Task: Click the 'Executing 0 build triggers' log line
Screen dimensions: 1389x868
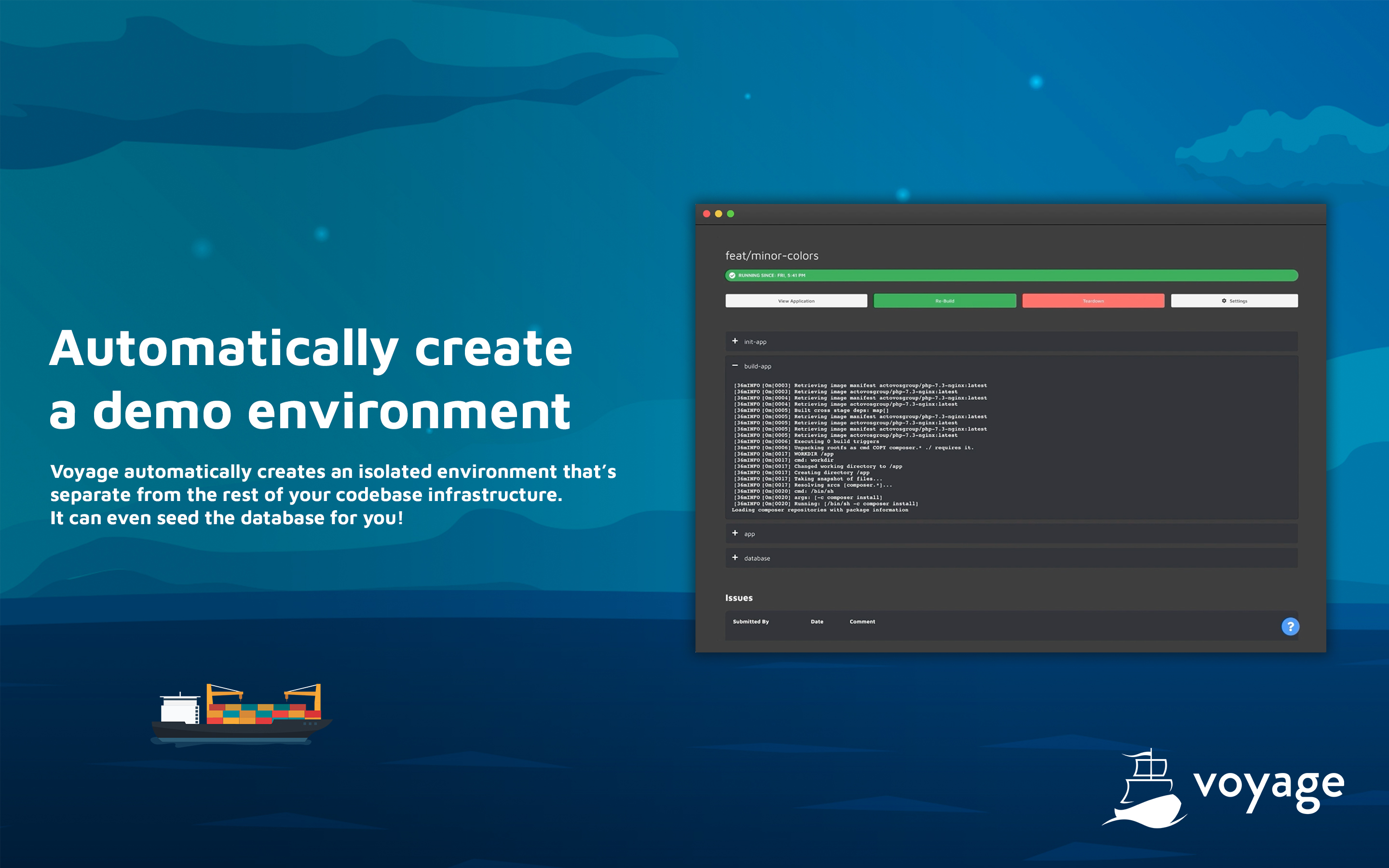Action: [x=806, y=441]
